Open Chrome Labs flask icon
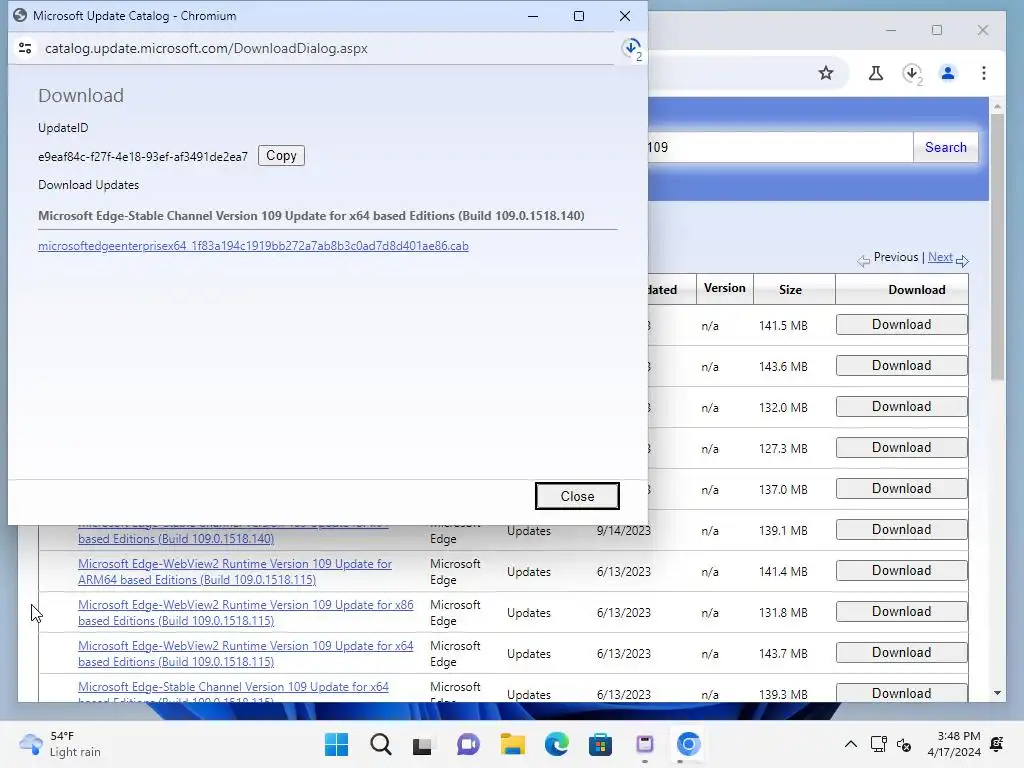The image size is (1024, 768). coord(876,73)
